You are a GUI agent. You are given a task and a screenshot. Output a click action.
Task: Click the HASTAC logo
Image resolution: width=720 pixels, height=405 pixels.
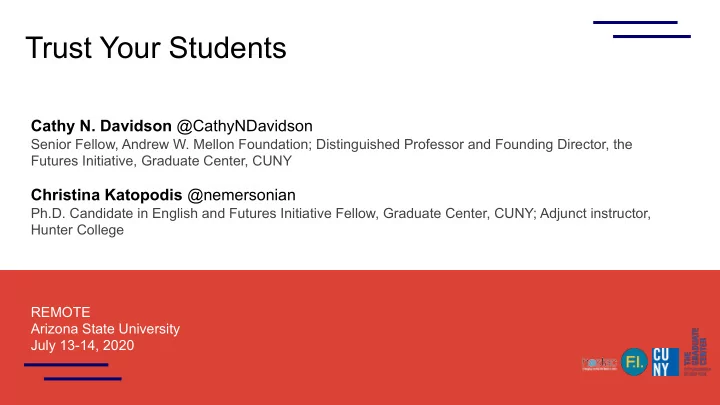coord(599,364)
